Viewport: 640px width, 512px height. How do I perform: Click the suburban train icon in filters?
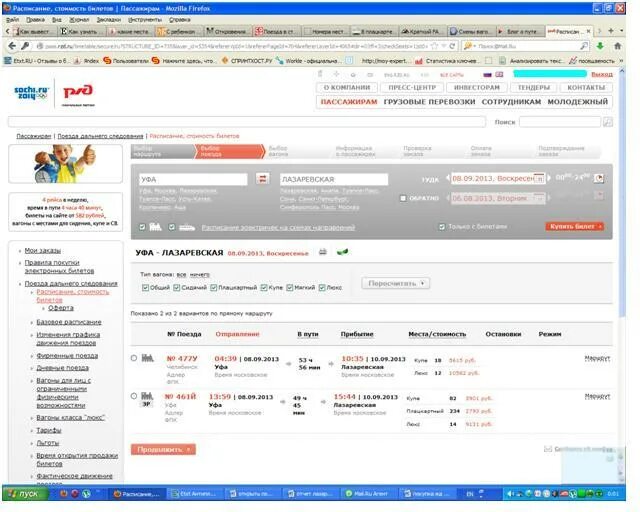187,227
